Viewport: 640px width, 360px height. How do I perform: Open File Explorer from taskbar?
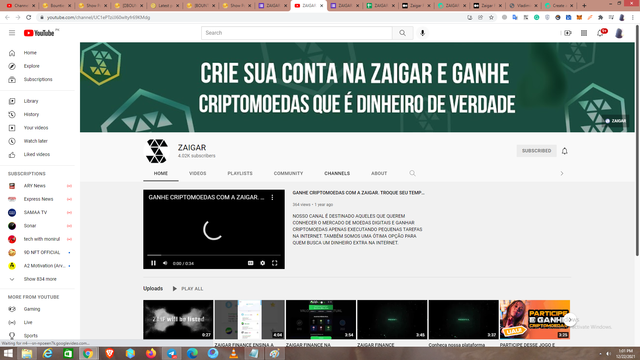pos(27,353)
